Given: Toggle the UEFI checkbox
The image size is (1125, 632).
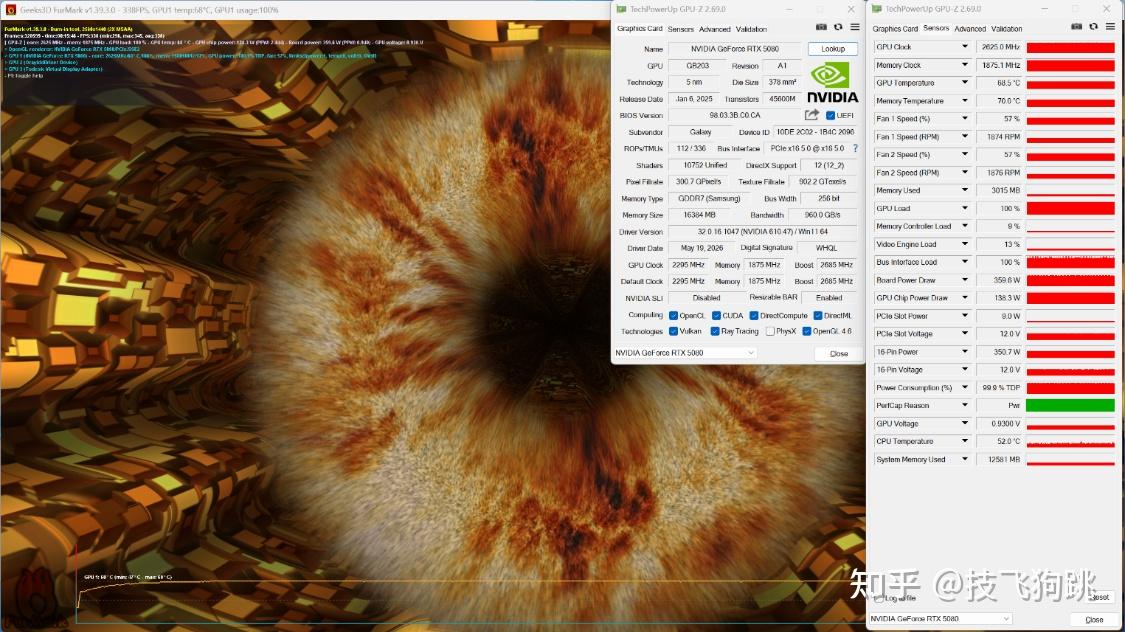Looking at the screenshot, I should tap(830, 115).
